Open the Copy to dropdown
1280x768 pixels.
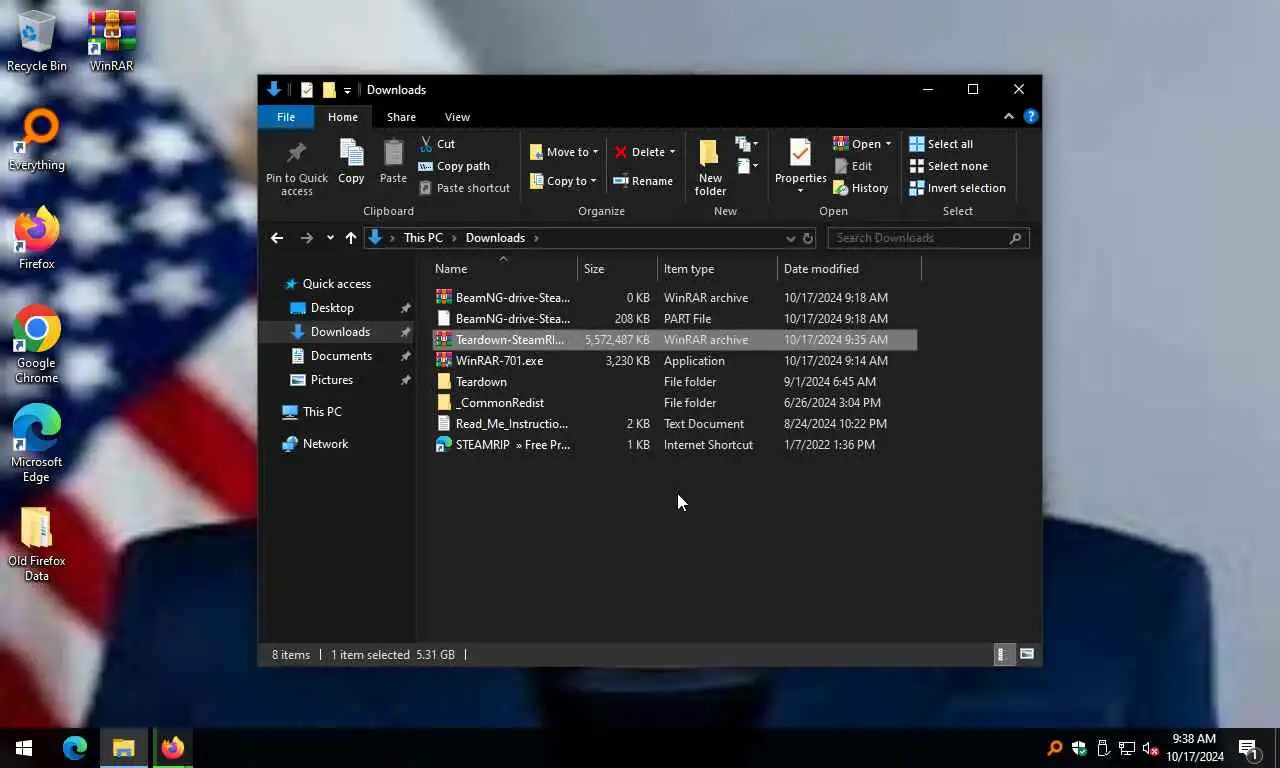563,181
